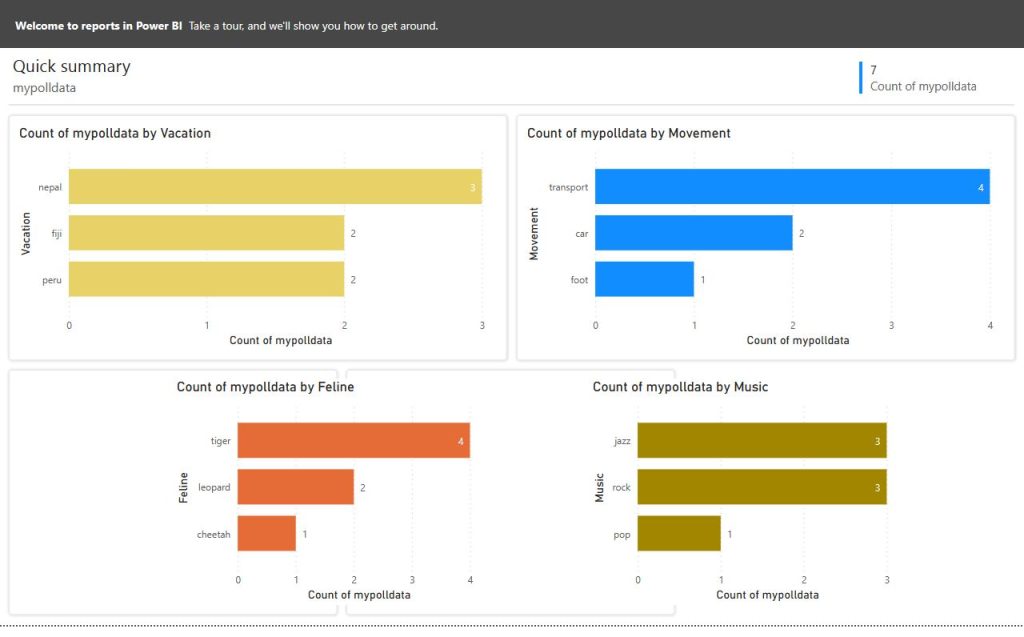This screenshot has height=637, width=1024.
Task: Select the car bar in Movement chart
Action: coord(694,233)
